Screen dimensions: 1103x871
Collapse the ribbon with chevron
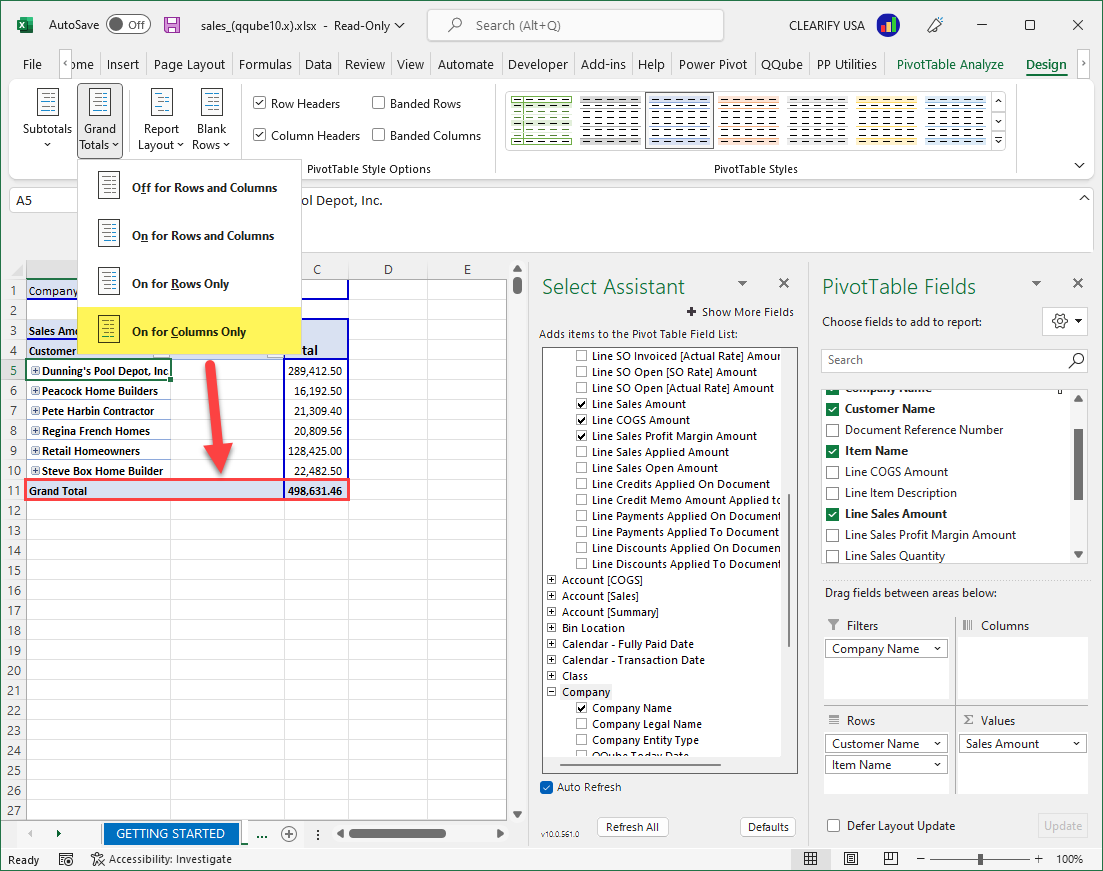pos(1079,166)
